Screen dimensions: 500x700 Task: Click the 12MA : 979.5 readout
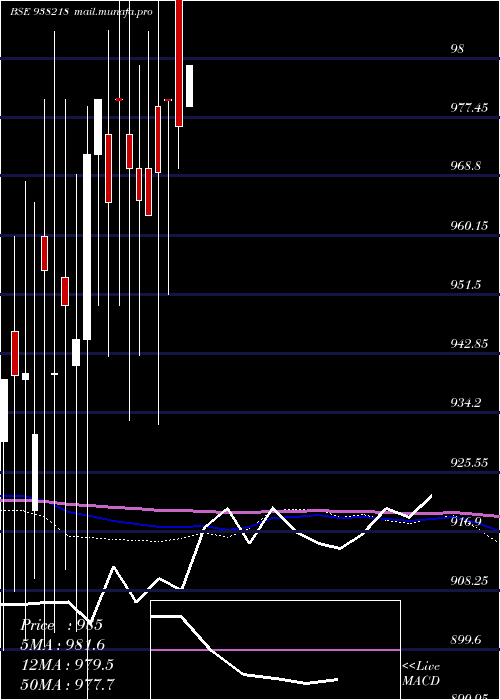(67, 664)
